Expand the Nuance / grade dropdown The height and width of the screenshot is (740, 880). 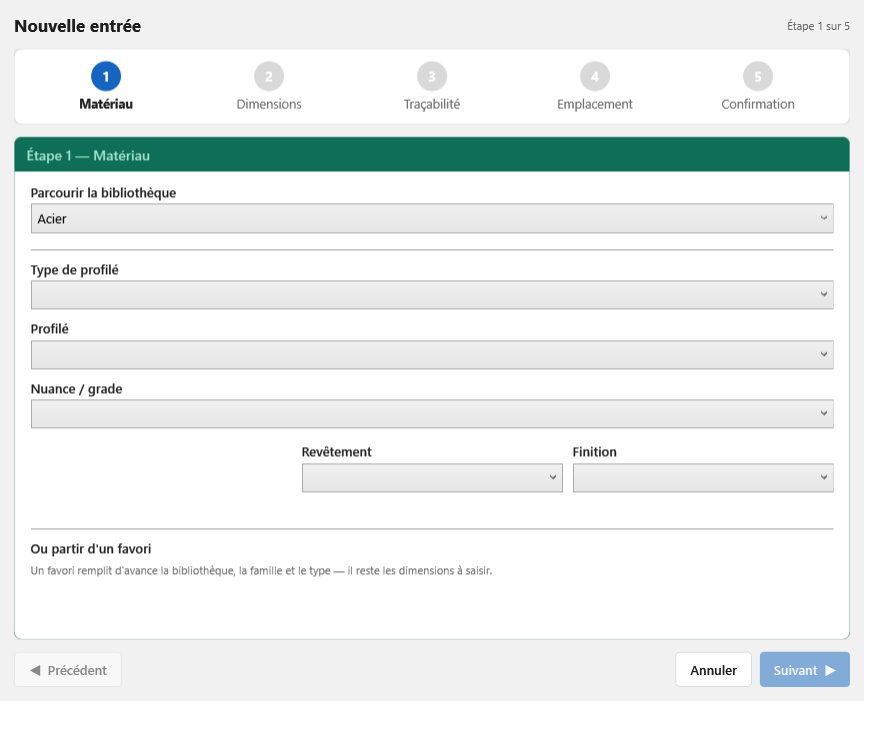pyautogui.click(x=432, y=413)
